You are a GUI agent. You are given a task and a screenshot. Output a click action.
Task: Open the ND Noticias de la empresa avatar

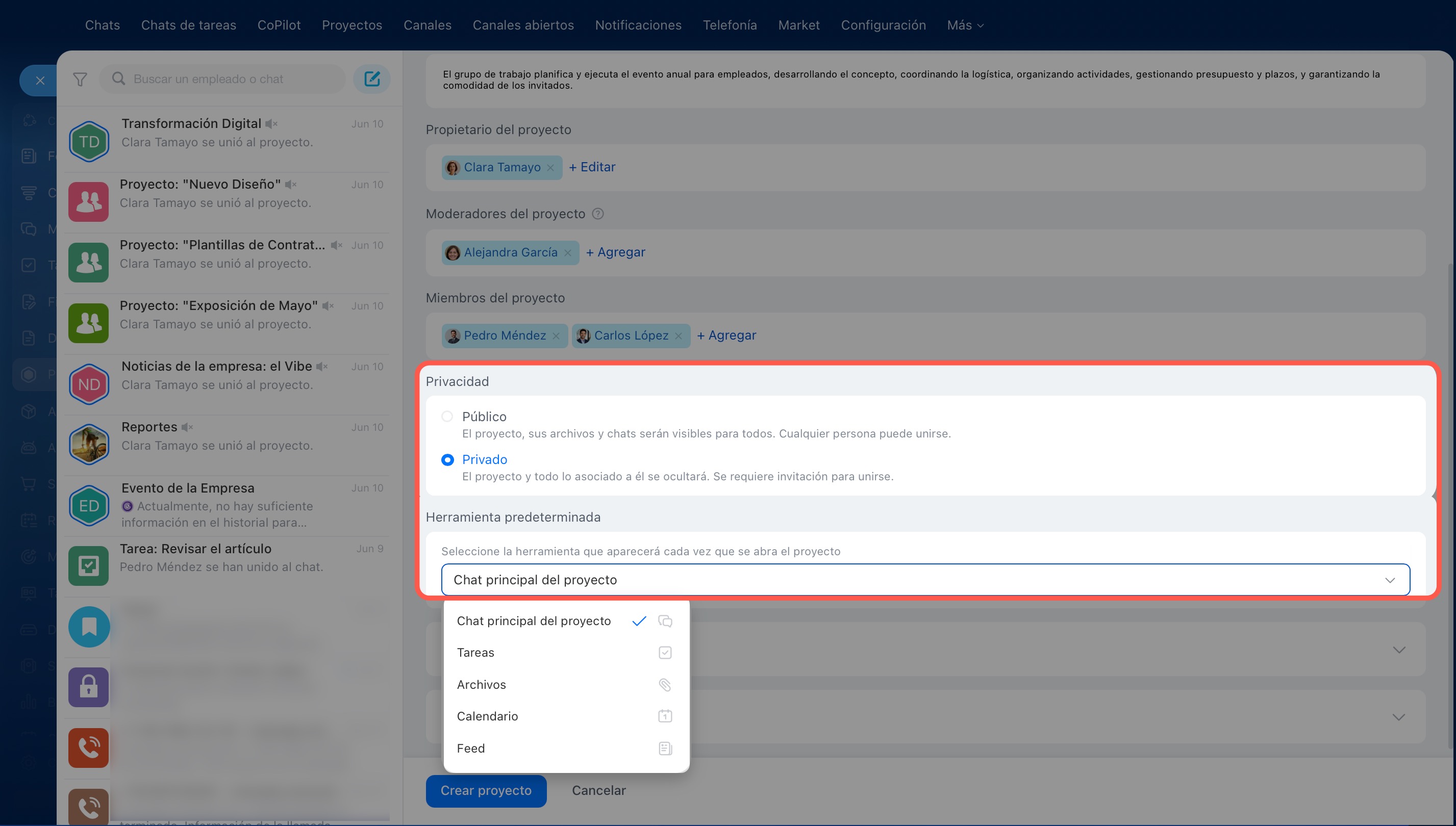tap(89, 384)
